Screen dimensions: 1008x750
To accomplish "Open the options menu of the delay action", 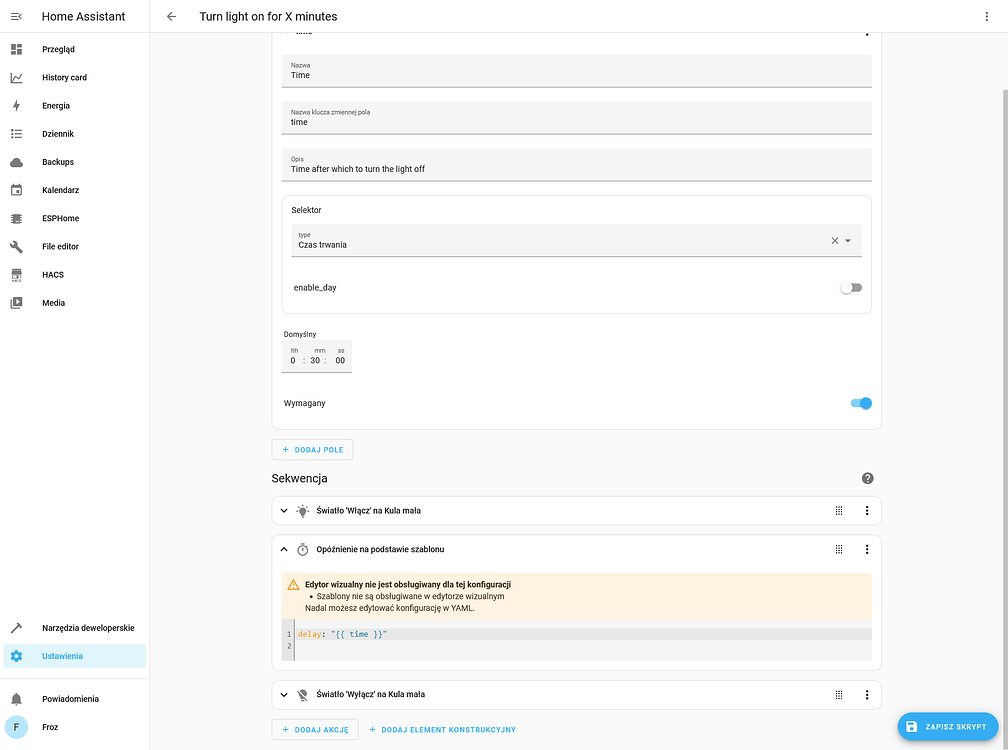I will [x=867, y=549].
